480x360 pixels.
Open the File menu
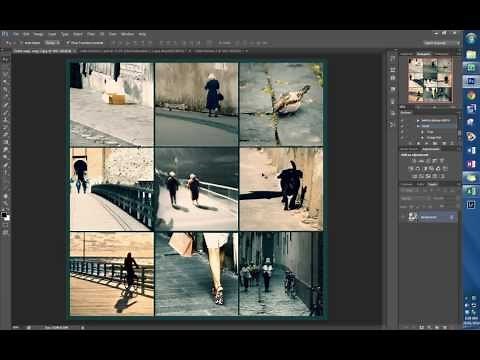pyautogui.click(x=16, y=34)
